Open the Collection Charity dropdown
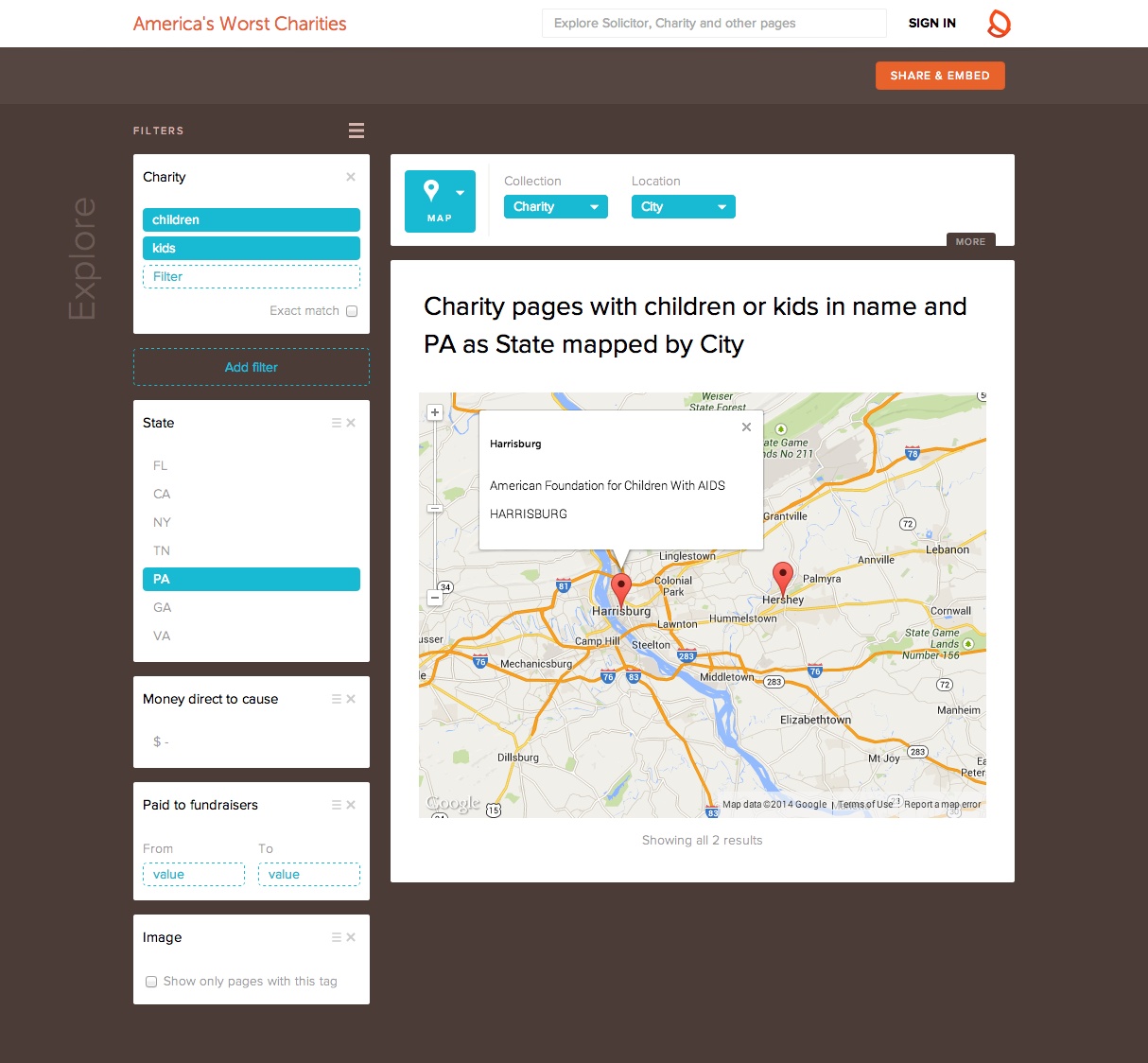Image resolution: width=1148 pixels, height=1063 pixels. [x=556, y=207]
